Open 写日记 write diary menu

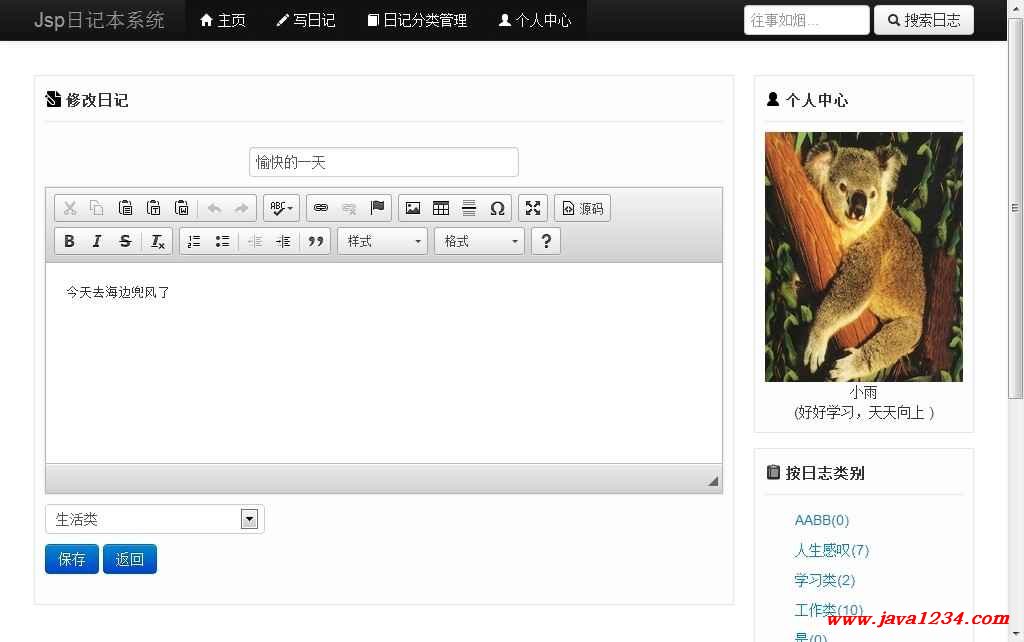[x=306, y=20]
